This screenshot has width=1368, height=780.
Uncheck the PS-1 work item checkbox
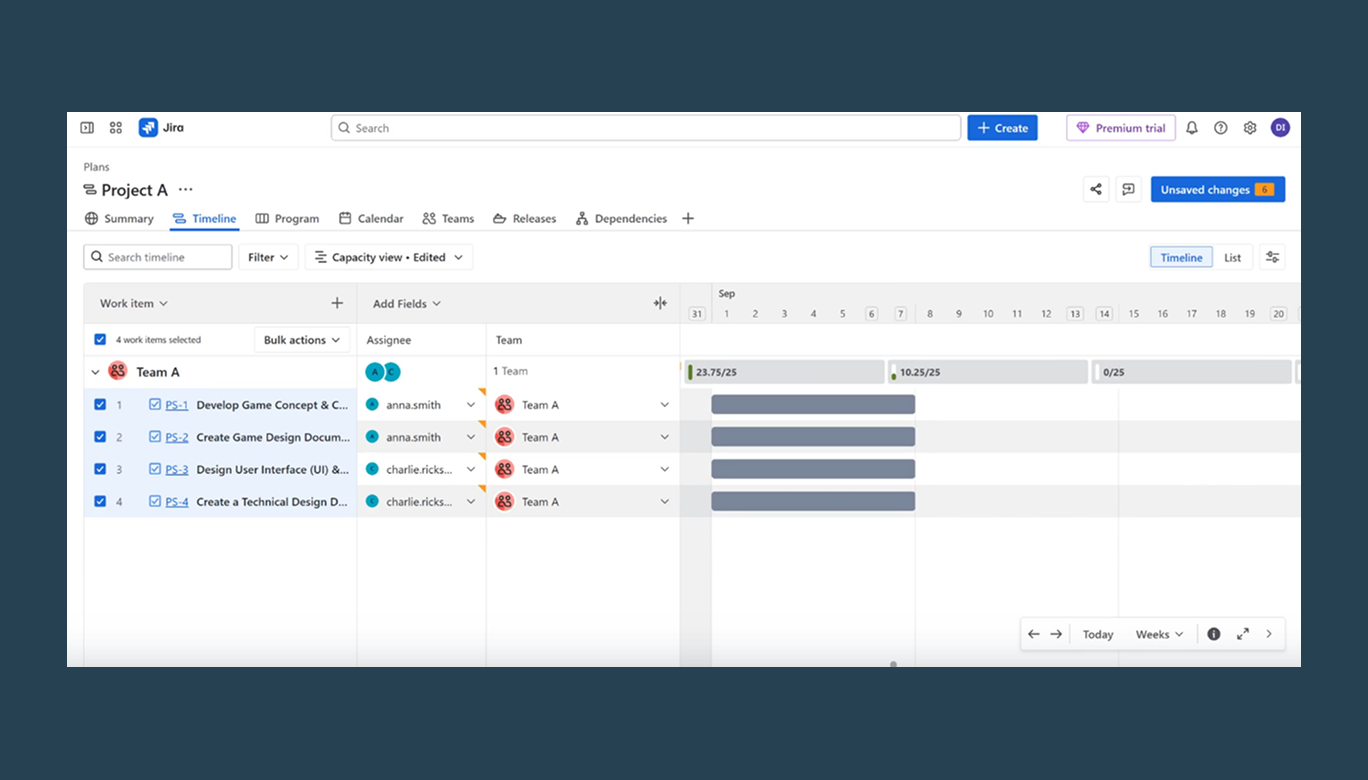pos(100,405)
